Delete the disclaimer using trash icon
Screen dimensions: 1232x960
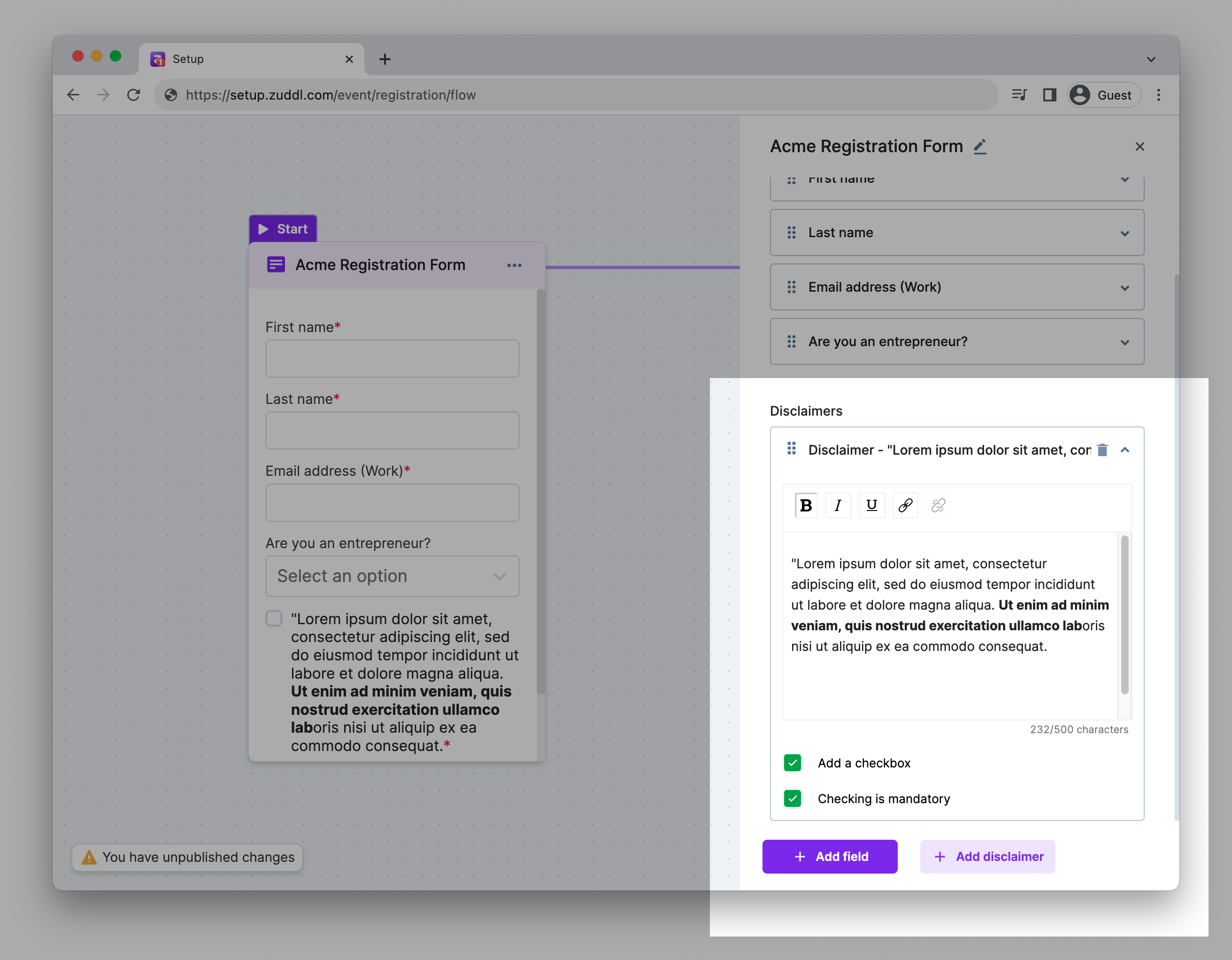click(1102, 450)
